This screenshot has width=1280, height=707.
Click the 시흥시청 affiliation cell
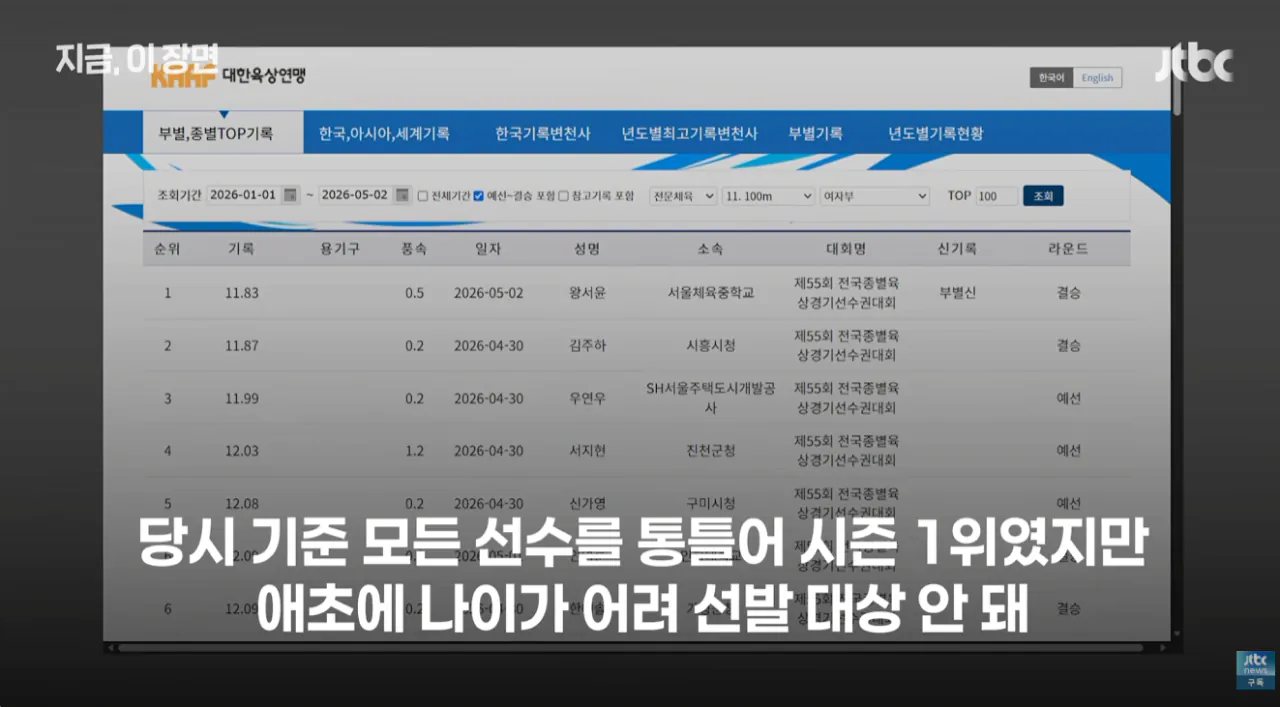pos(710,346)
